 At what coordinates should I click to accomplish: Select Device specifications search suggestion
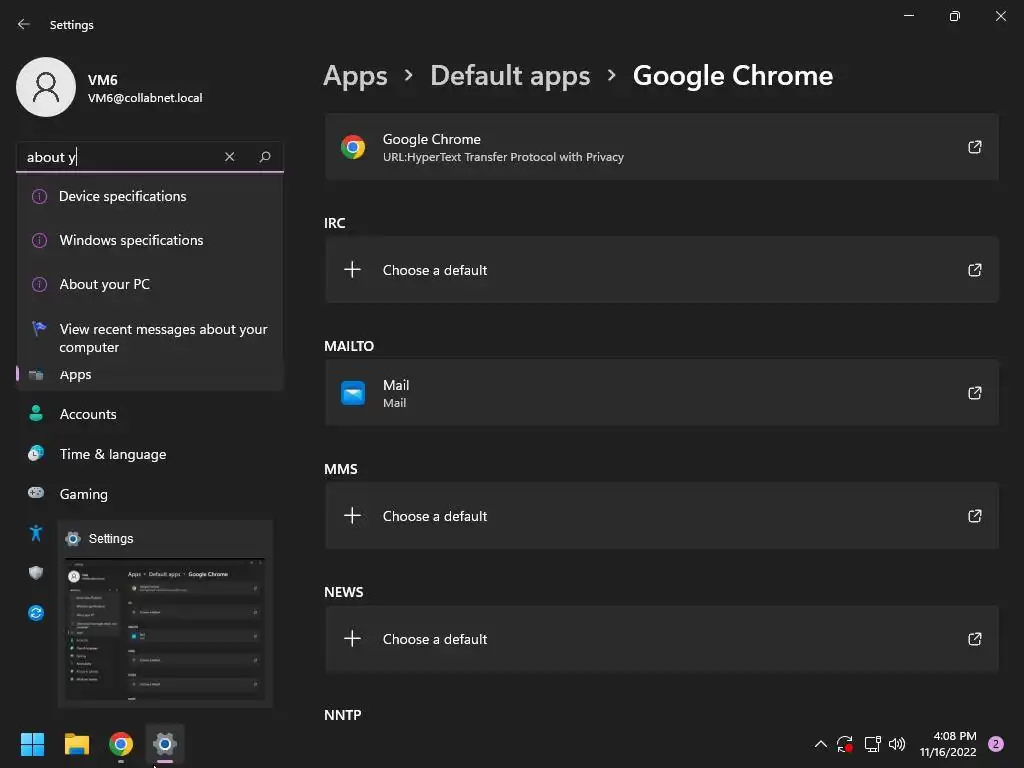click(x=123, y=196)
